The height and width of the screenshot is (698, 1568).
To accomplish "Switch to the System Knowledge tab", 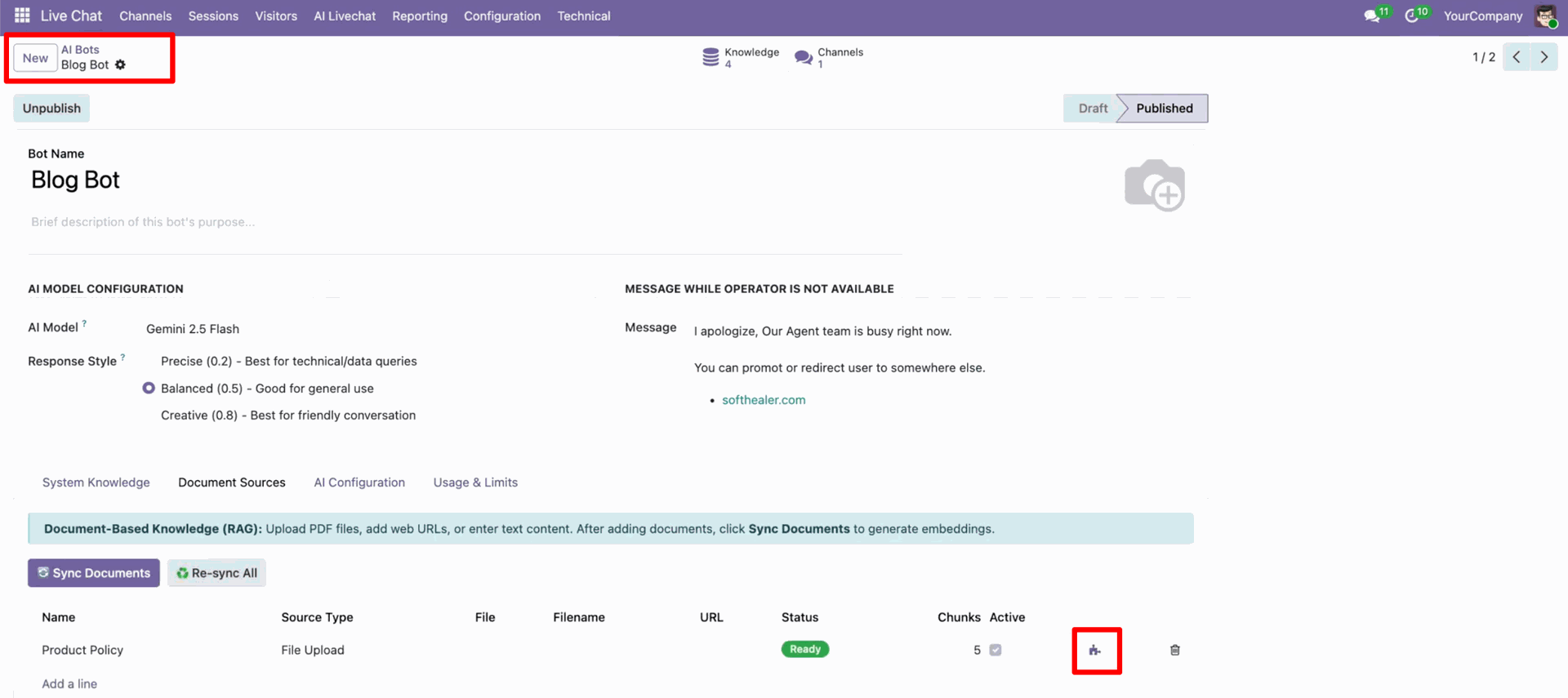I will (x=96, y=482).
